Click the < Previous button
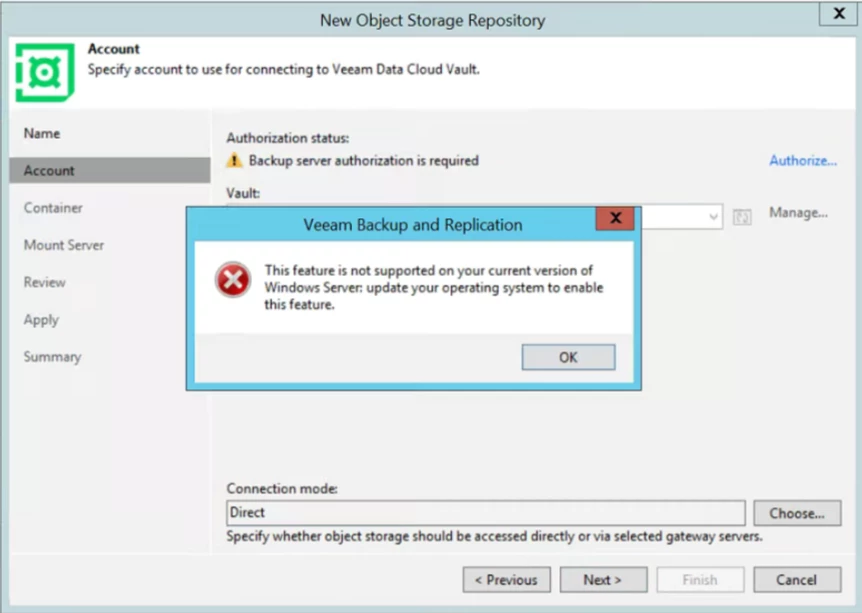 (506, 579)
